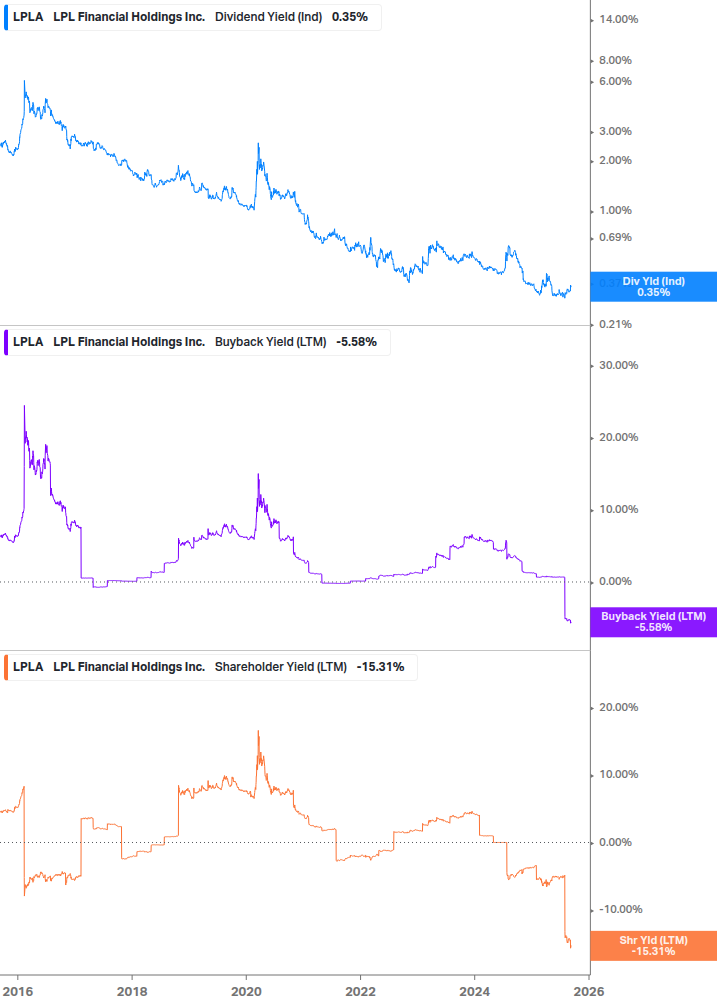Click the 10.00% tick on the buyback yield axis
The image size is (717, 1005).
(618, 510)
